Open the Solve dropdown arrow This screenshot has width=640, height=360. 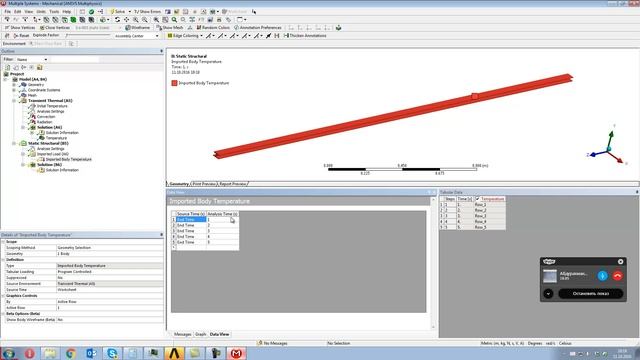click(129, 11)
